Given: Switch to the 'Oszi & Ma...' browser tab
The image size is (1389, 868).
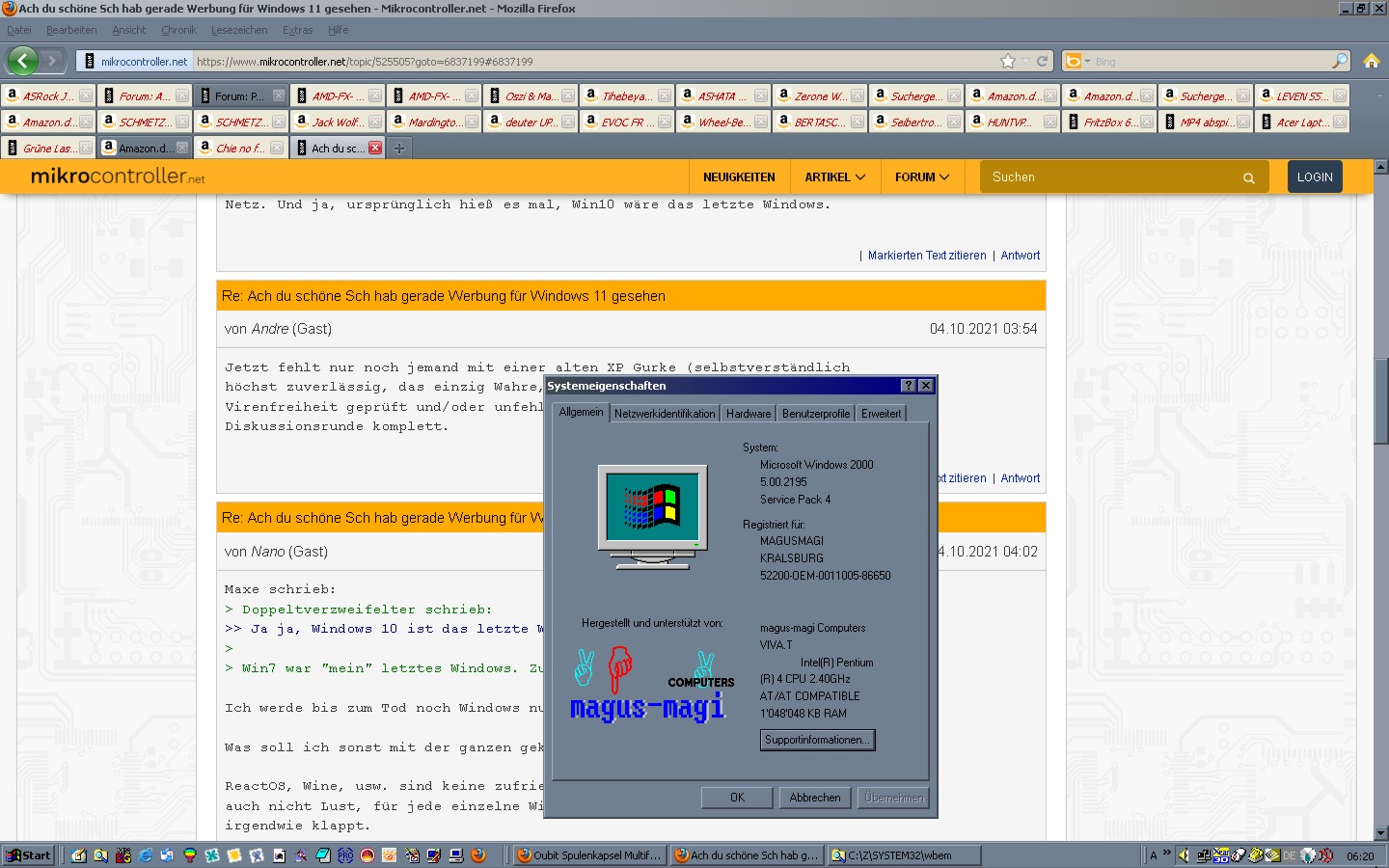Looking at the screenshot, I should (530, 95).
